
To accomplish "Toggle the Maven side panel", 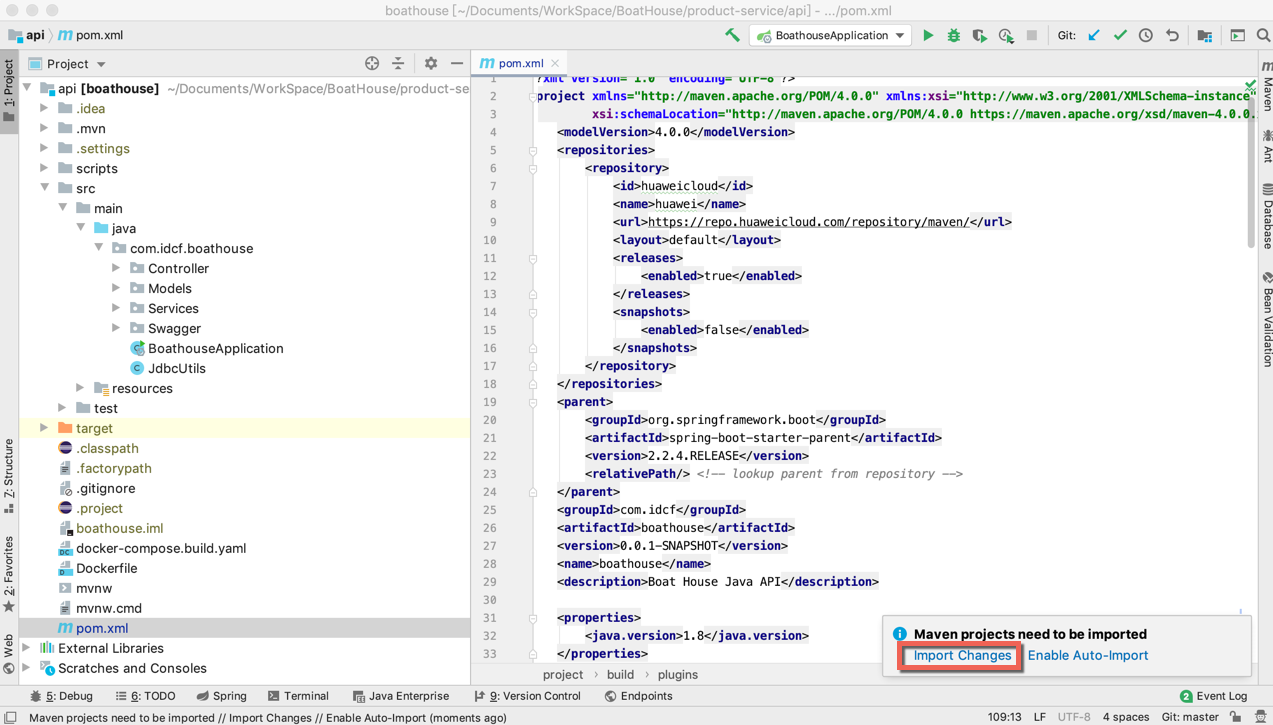I will coord(1266,88).
